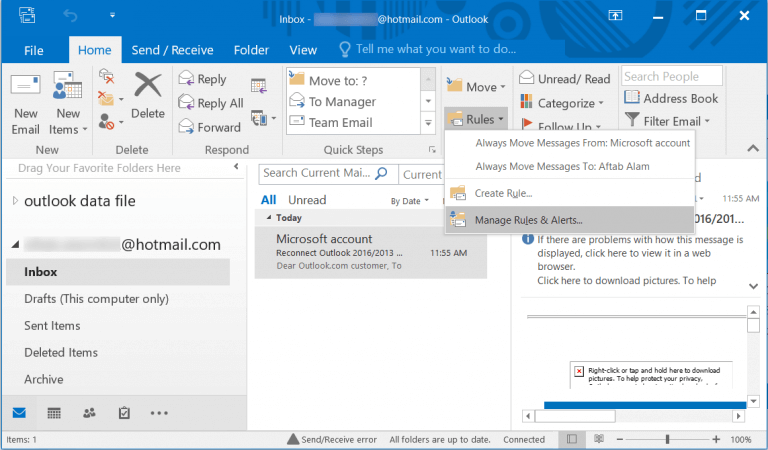Open the View tab
This screenshot has height=450, width=768.
click(303, 50)
